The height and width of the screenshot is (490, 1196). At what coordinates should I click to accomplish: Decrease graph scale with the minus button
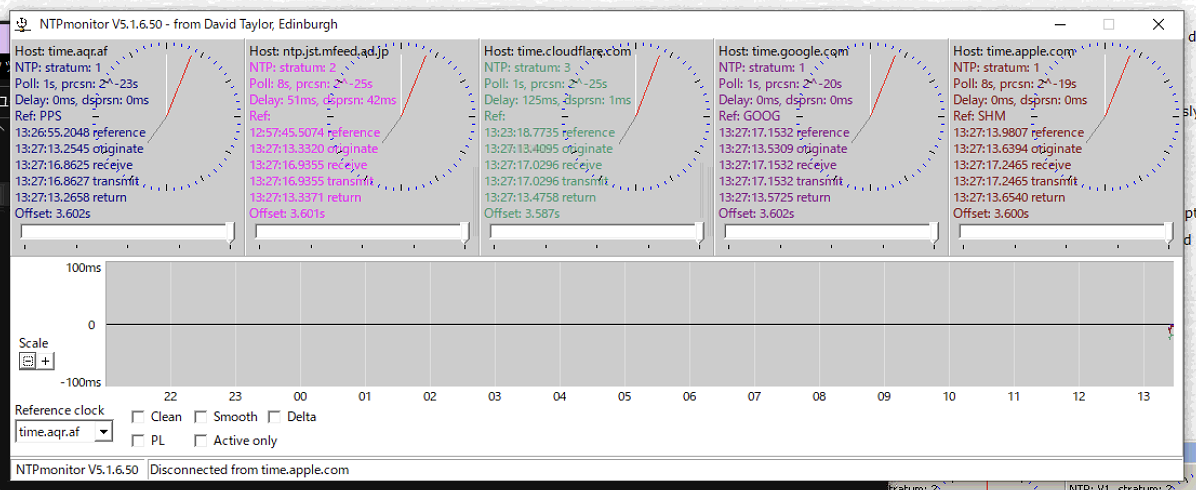28,361
